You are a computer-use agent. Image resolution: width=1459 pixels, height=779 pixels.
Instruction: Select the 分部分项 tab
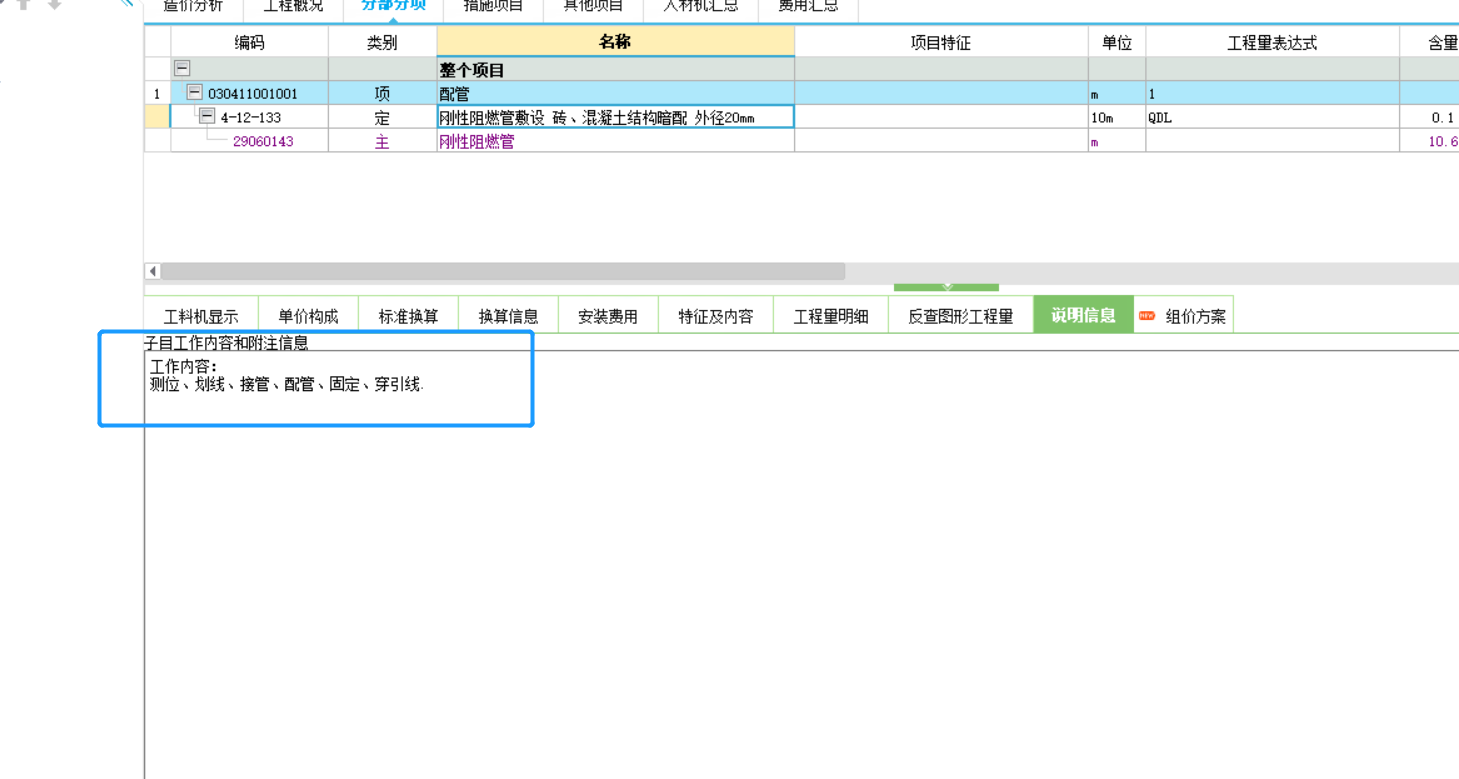(393, 6)
